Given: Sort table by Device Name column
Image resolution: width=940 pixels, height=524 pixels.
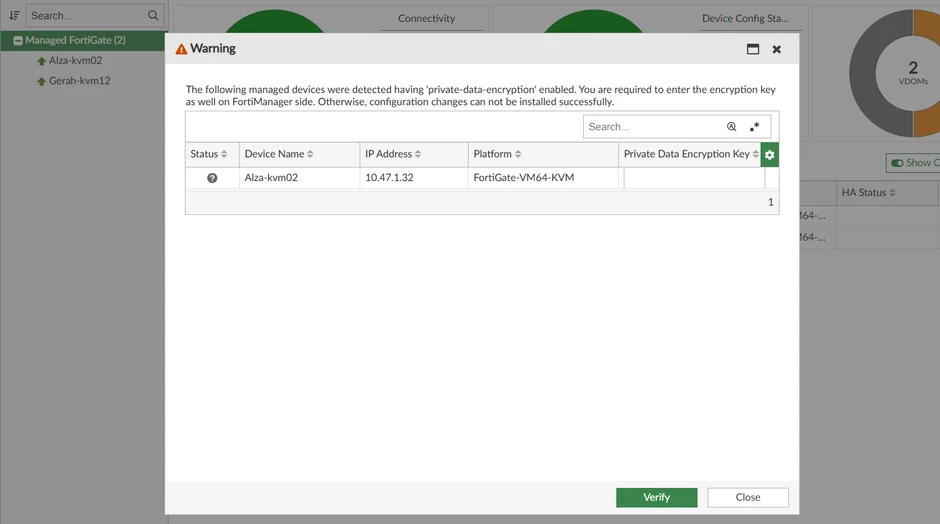Looking at the screenshot, I should [299, 154].
